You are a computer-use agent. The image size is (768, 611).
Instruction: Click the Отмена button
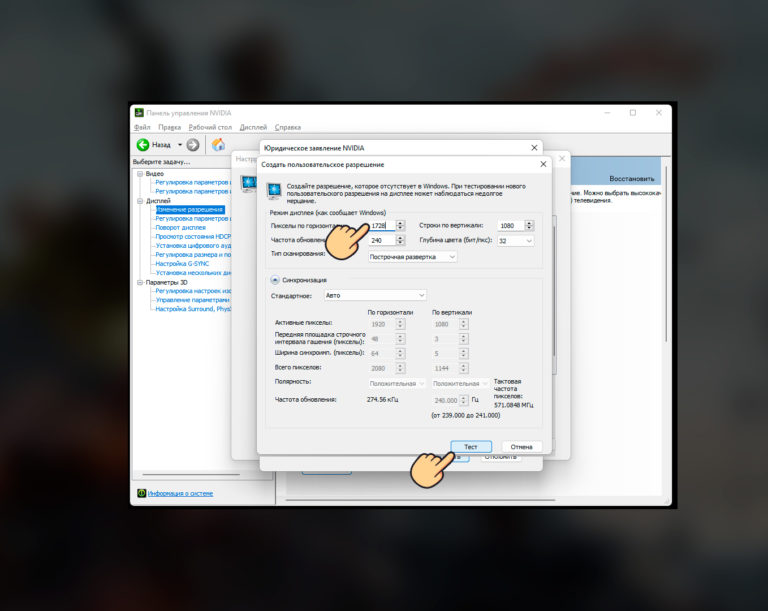click(521, 447)
